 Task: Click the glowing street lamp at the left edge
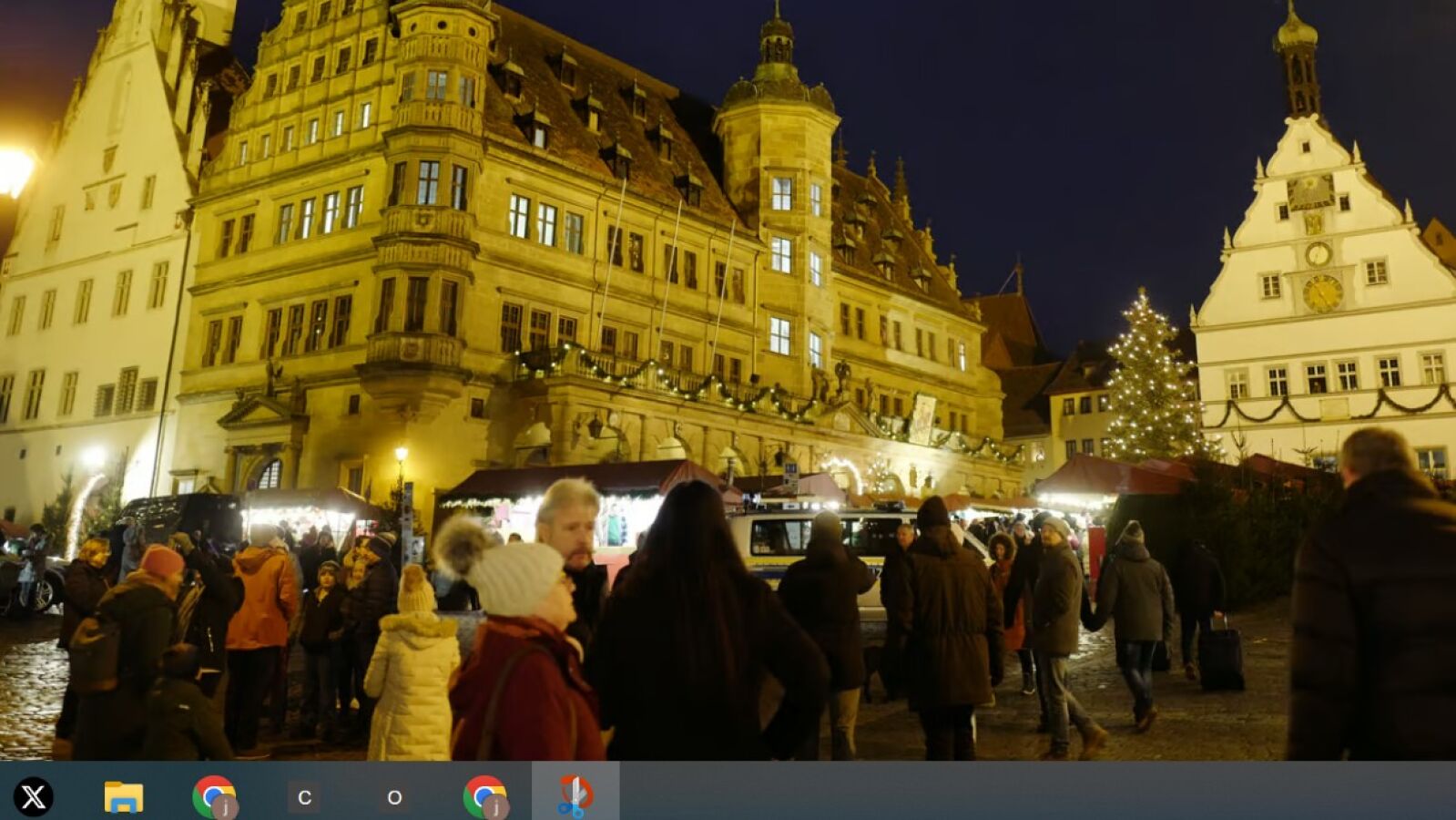tap(14, 170)
